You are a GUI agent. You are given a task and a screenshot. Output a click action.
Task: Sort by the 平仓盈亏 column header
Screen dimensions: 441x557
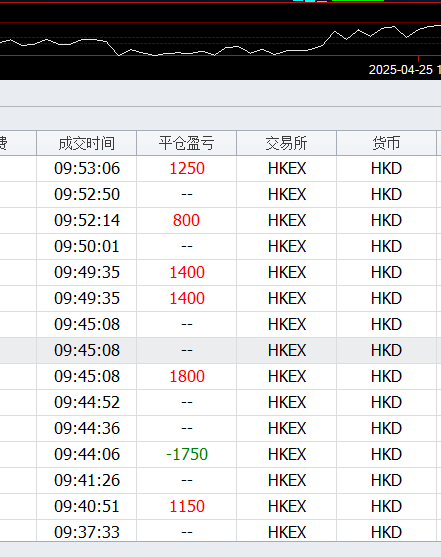187,143
